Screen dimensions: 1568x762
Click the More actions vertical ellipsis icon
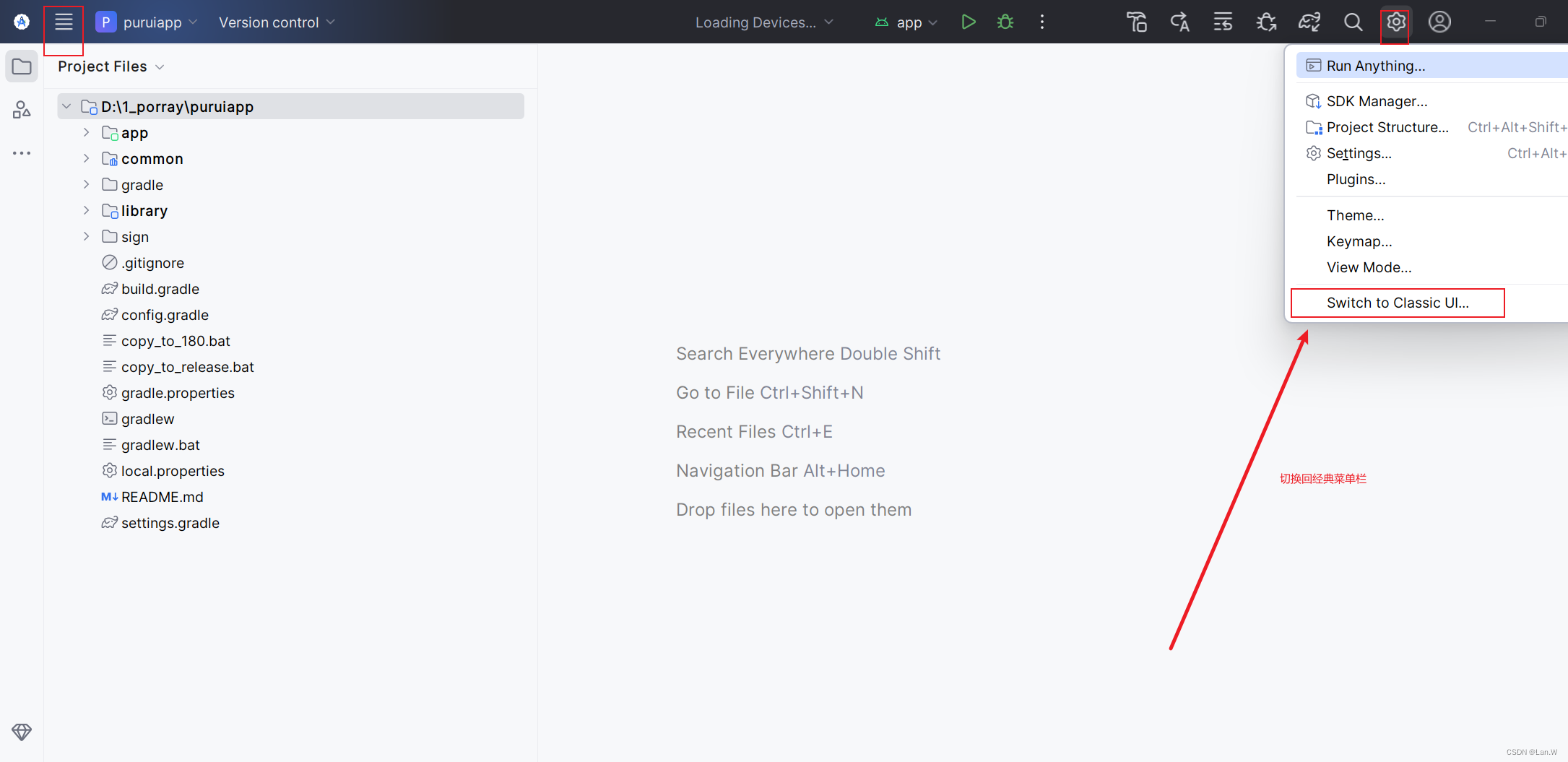(1042, 22)
